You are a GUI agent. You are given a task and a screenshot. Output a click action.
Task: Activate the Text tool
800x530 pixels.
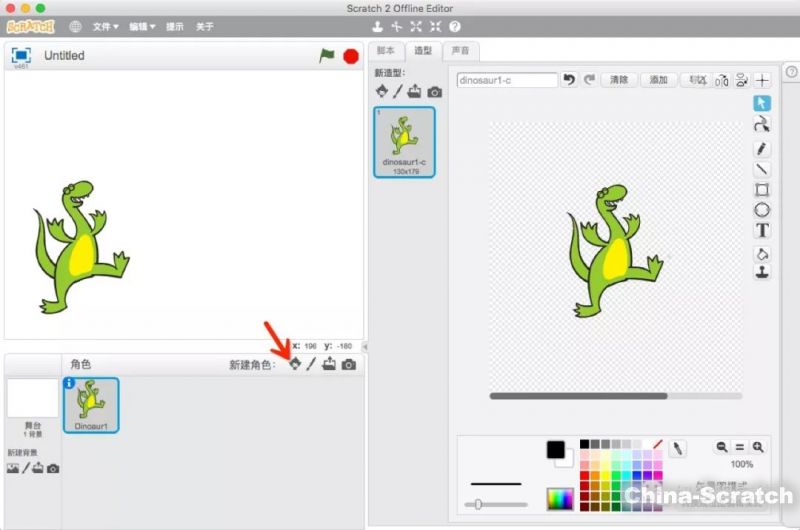click(762, 231)
